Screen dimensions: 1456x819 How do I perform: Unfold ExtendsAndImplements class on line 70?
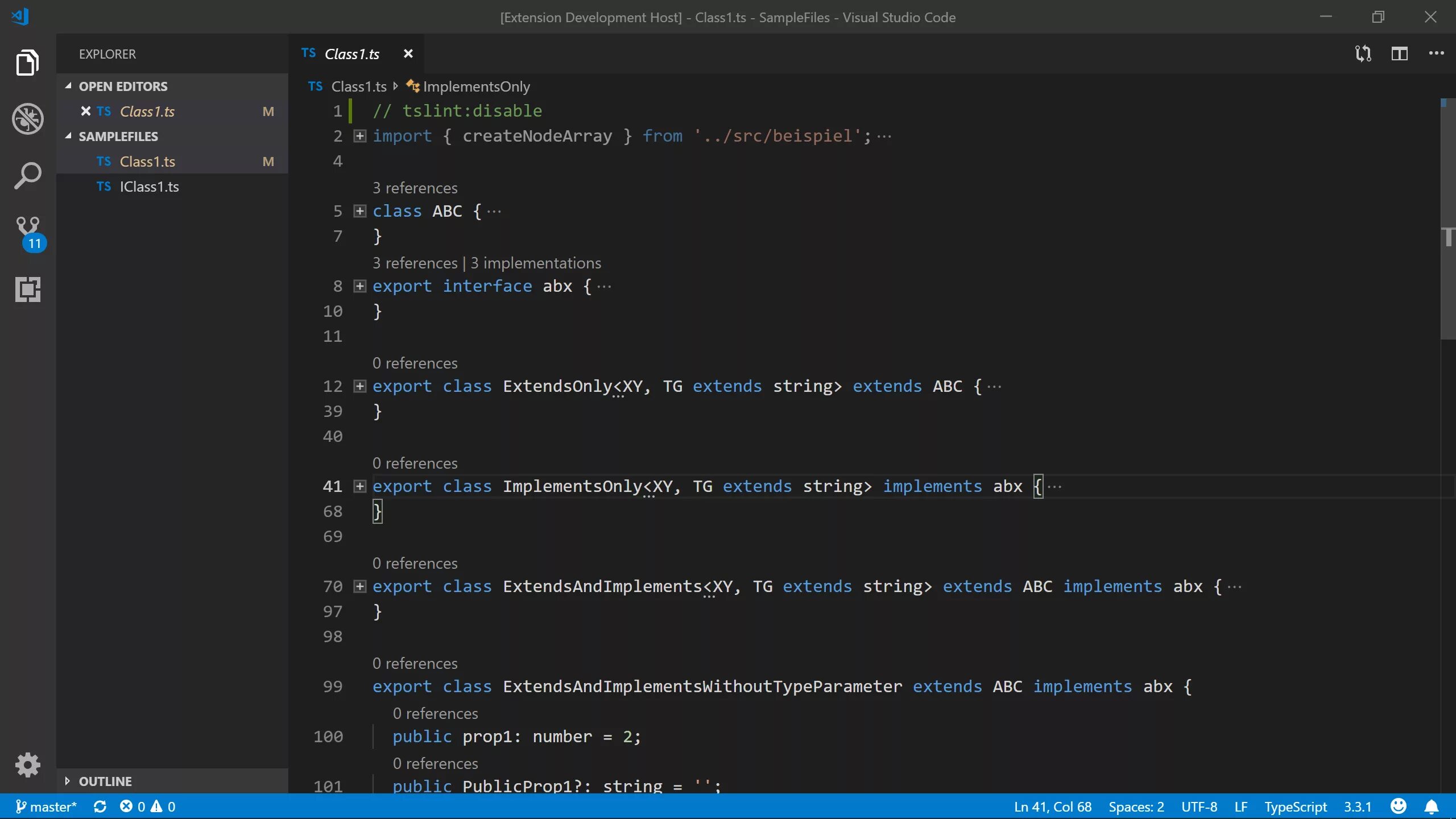point(359,586)
